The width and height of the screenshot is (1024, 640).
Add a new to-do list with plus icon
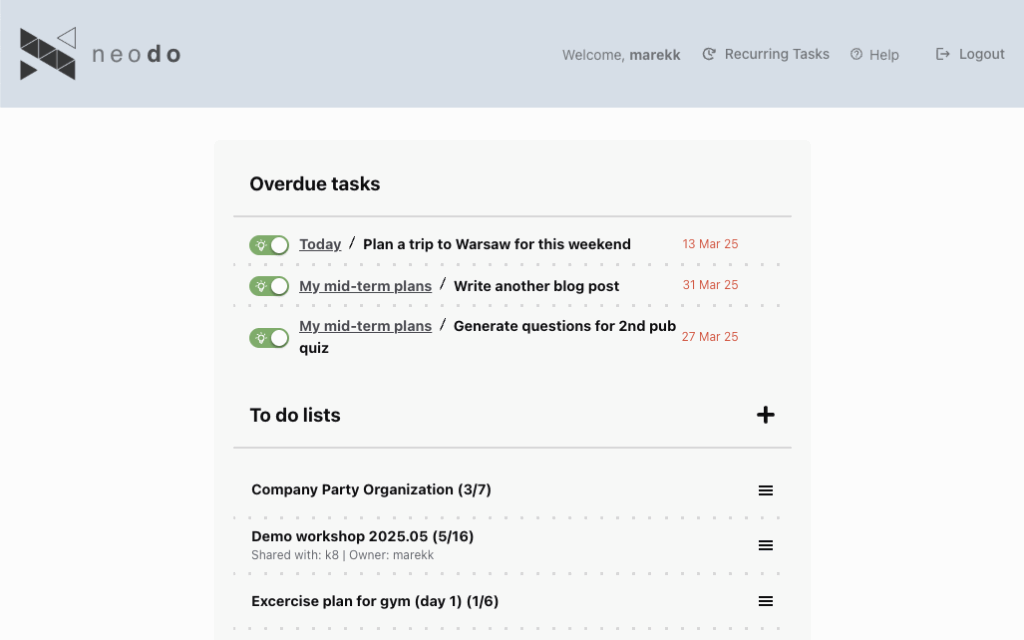click(x=765, y=415)
